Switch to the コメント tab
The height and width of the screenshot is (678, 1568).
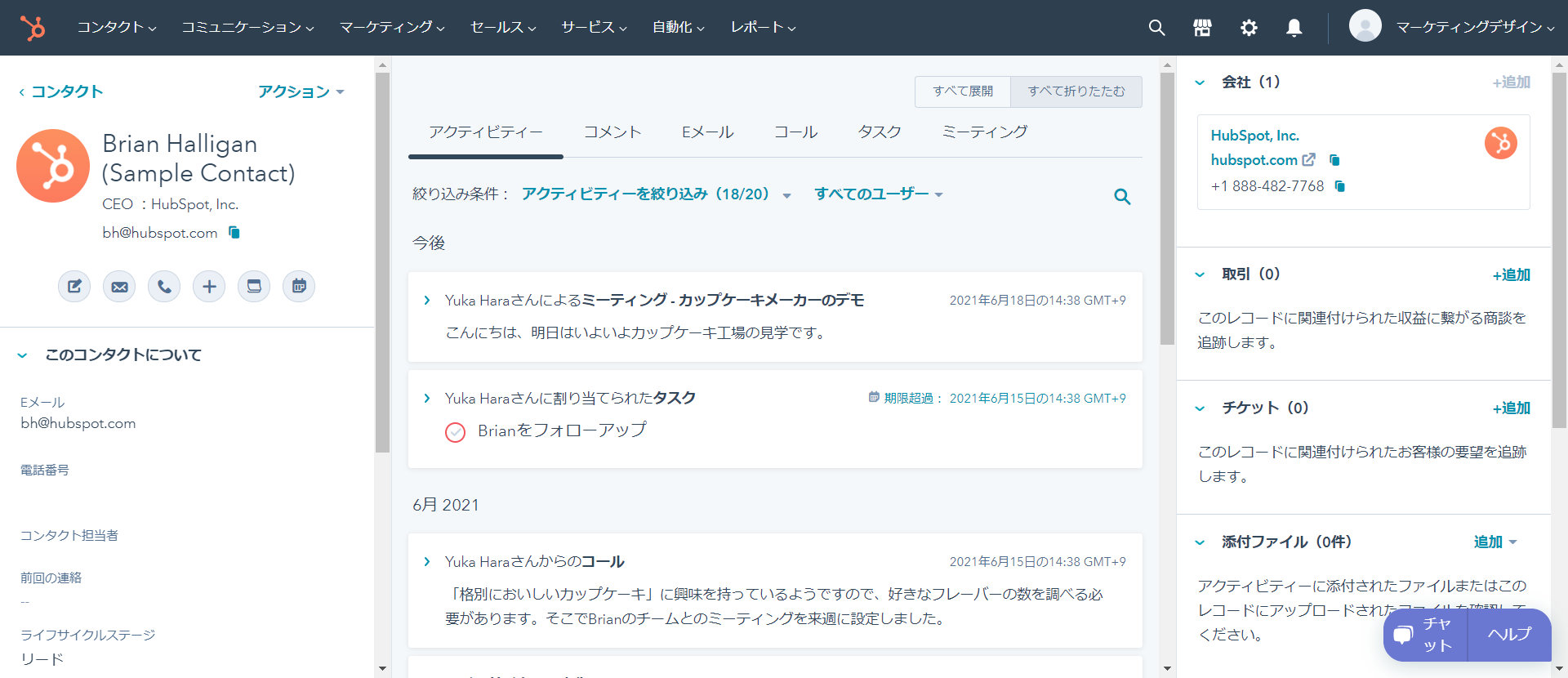[612, 132]
